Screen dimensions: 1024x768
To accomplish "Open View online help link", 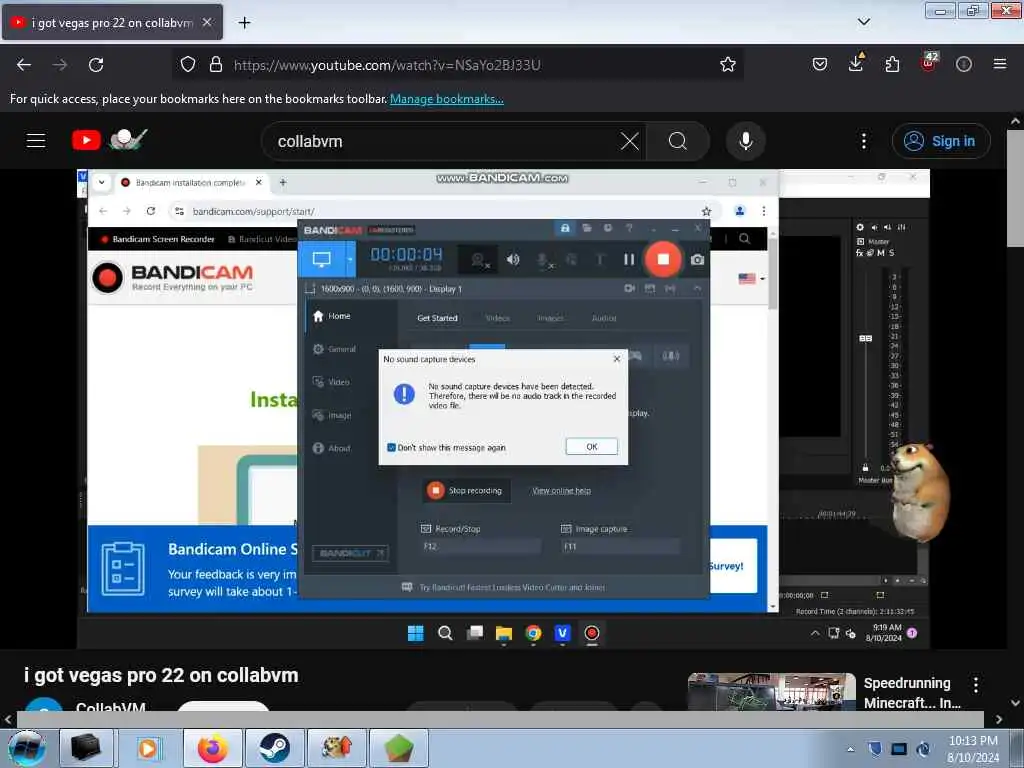I will (x=562, y=490).
